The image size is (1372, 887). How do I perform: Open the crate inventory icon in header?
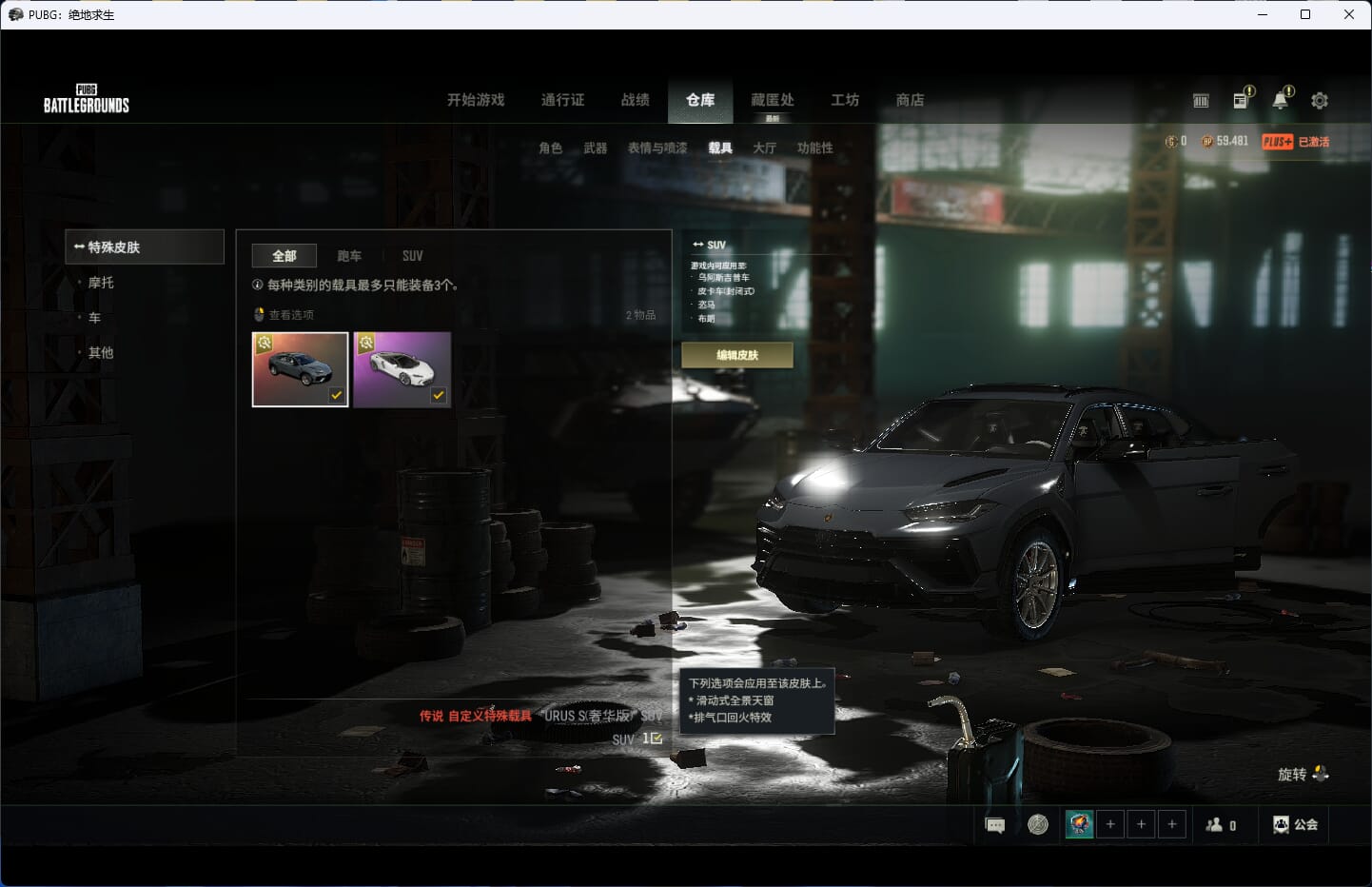click(x=1201, y=101)
